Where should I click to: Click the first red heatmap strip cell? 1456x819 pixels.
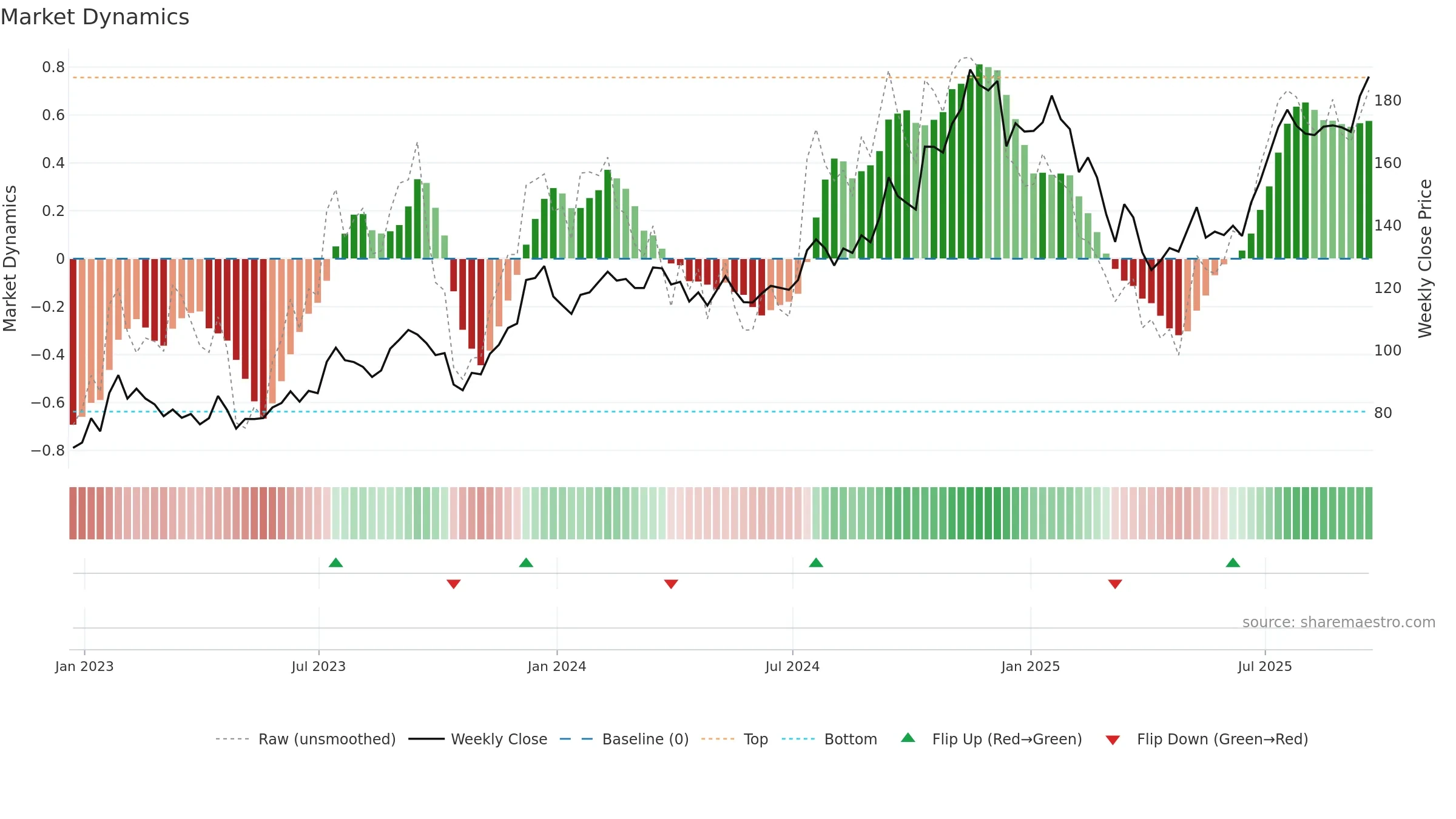[x=73, y=513]
